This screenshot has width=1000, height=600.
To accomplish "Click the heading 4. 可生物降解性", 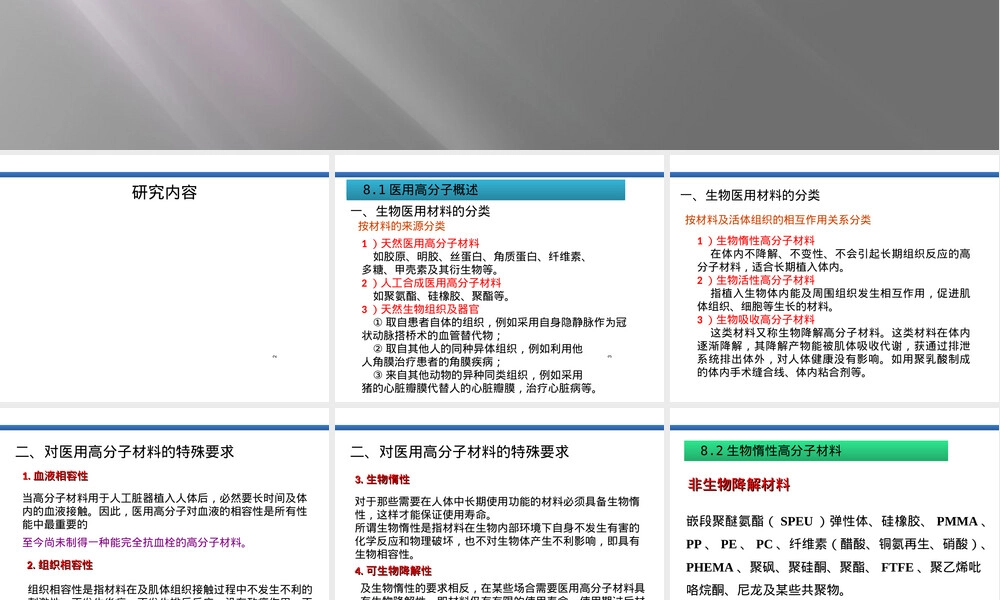I will click(393, 571).
